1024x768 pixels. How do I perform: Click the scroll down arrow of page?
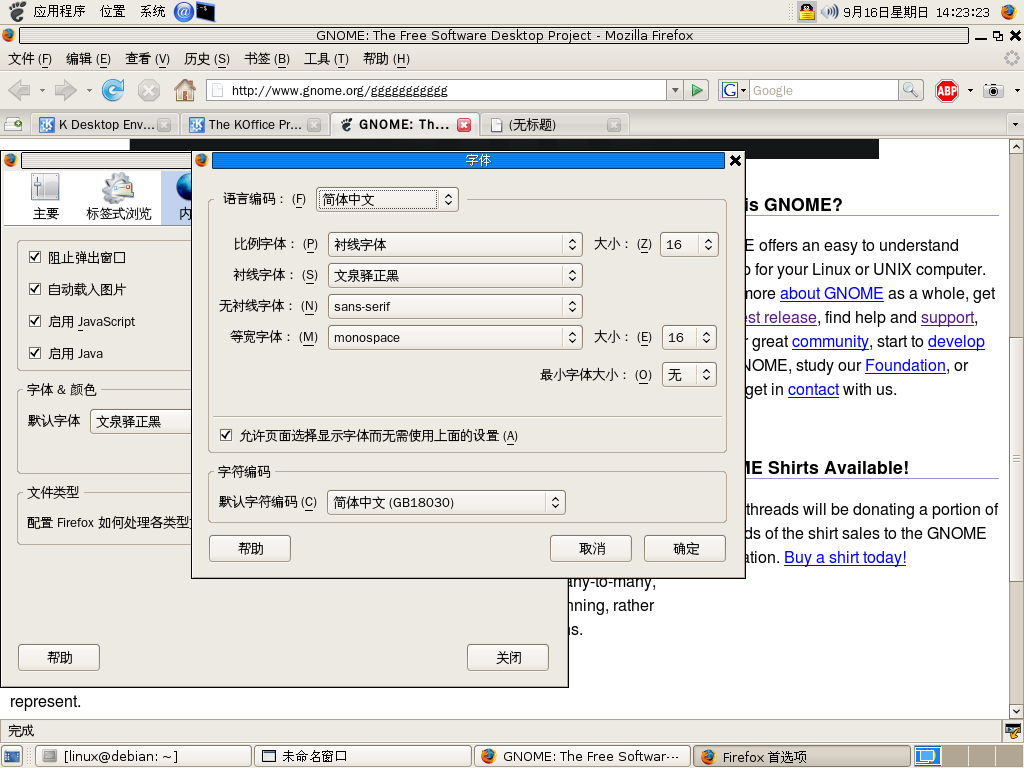pyautogui.click(x=1016, y=711)
